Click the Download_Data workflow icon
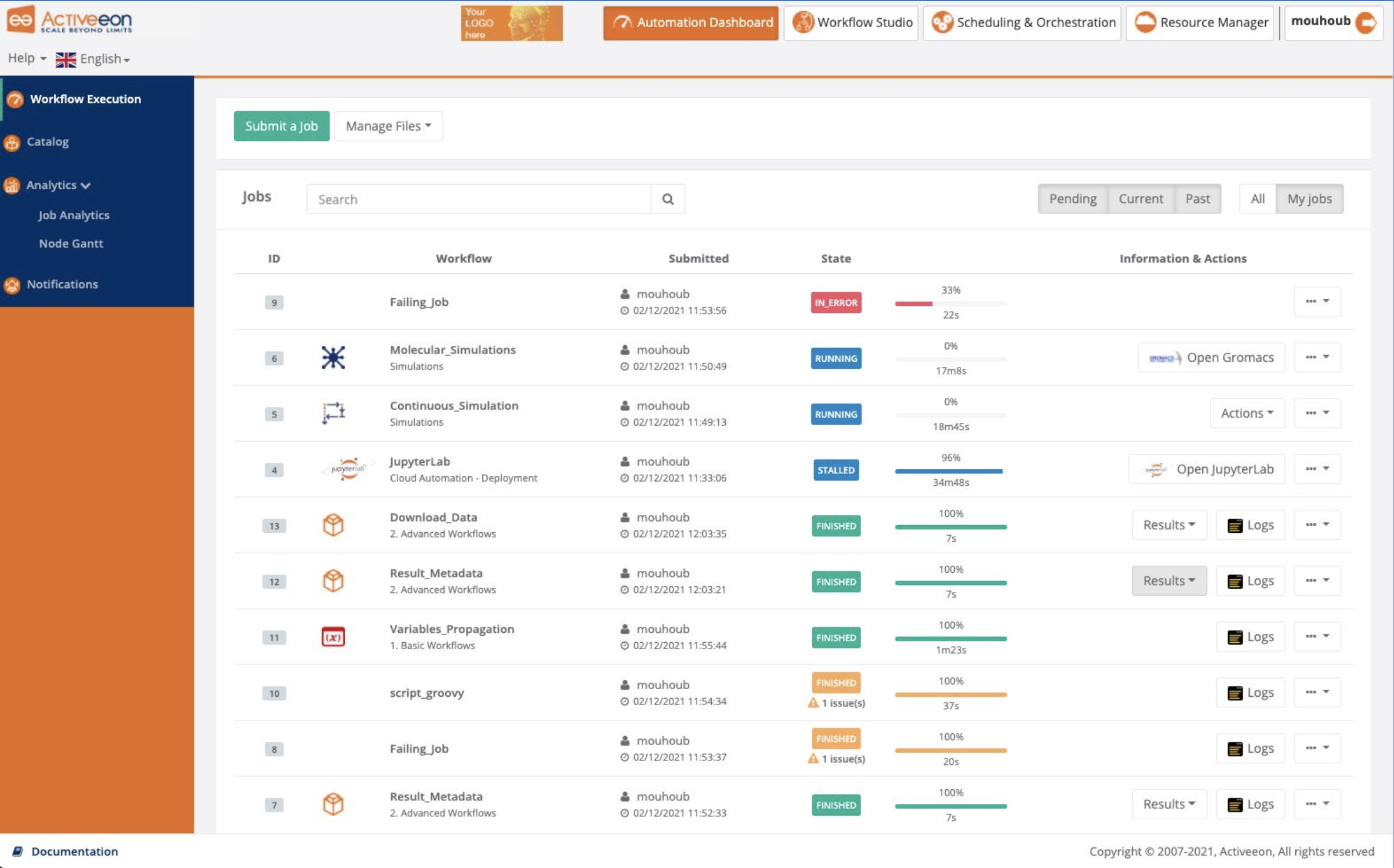Viewport: 1394px width, 868px height. [x=334, y=524]
